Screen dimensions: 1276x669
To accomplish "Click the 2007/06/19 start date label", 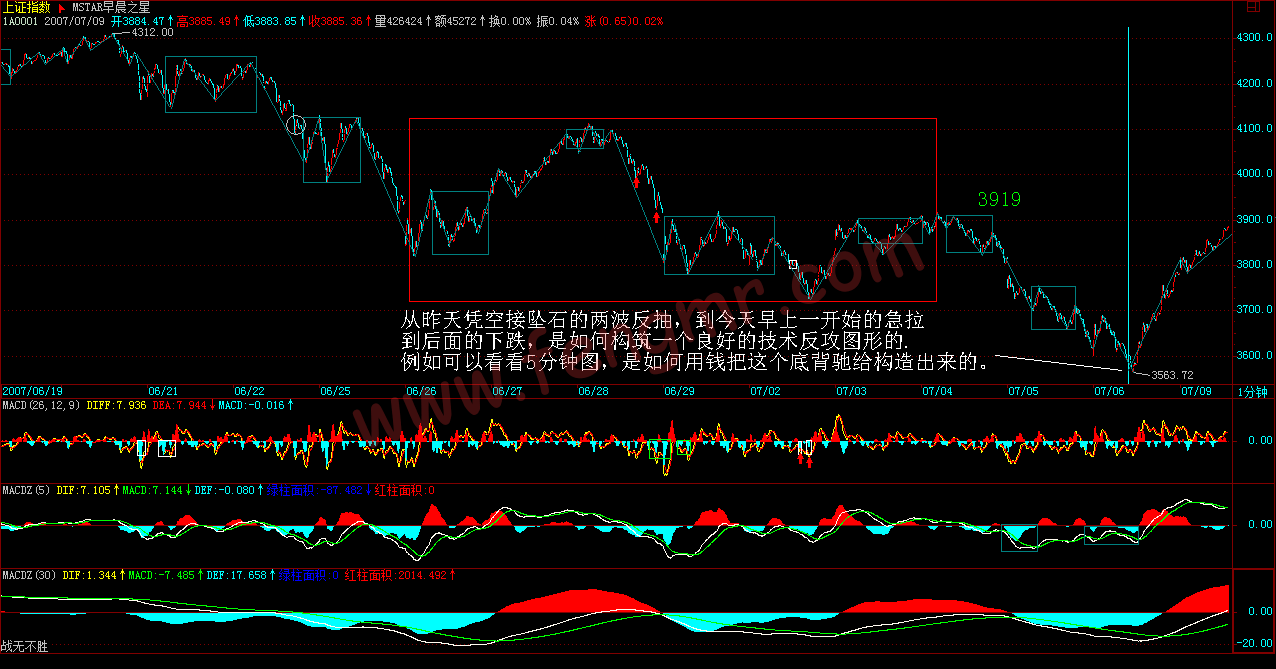I will 32,391.
